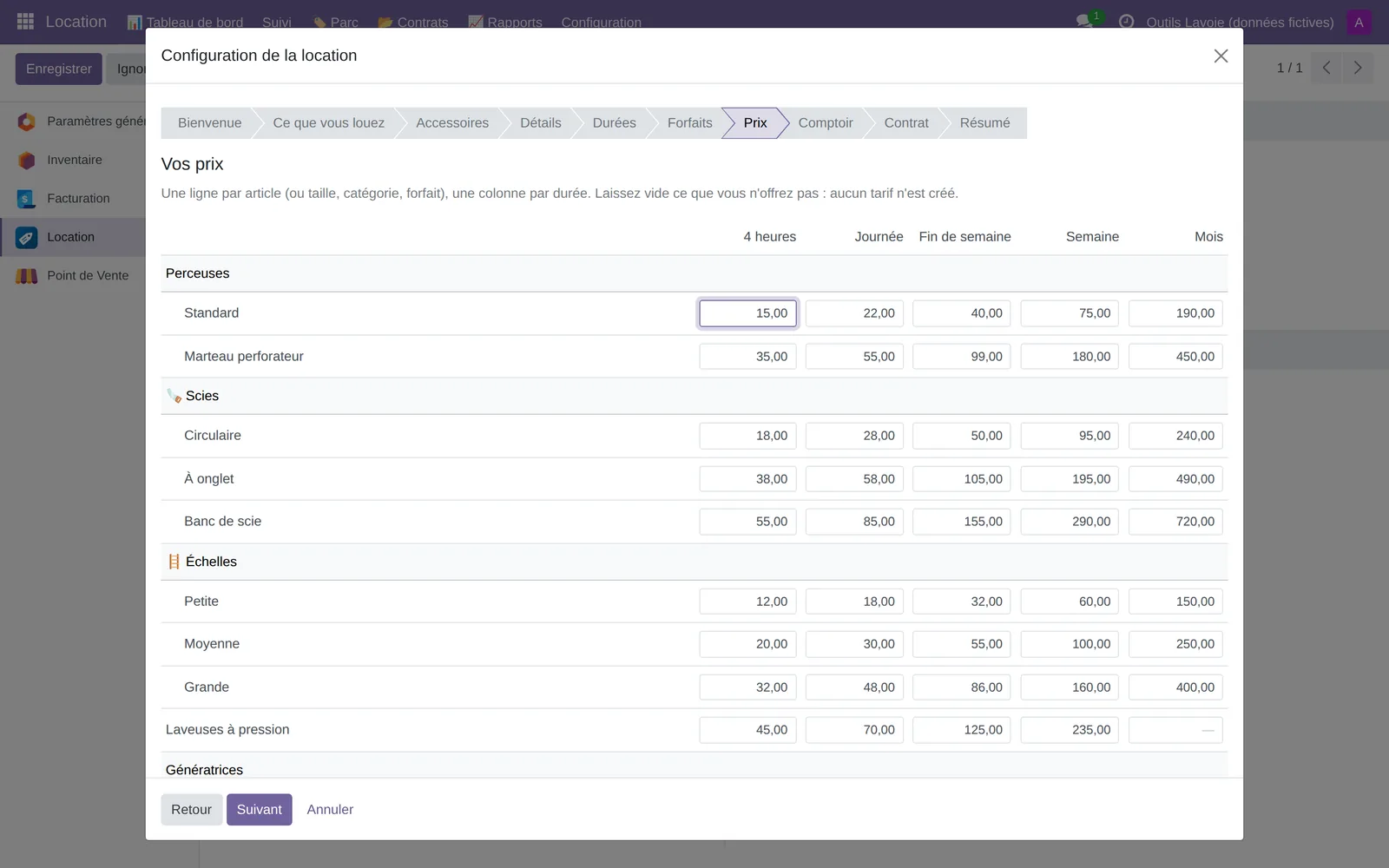Open the activities clock icon
Screen dimensions: 1389x868
pos(1126,22)
